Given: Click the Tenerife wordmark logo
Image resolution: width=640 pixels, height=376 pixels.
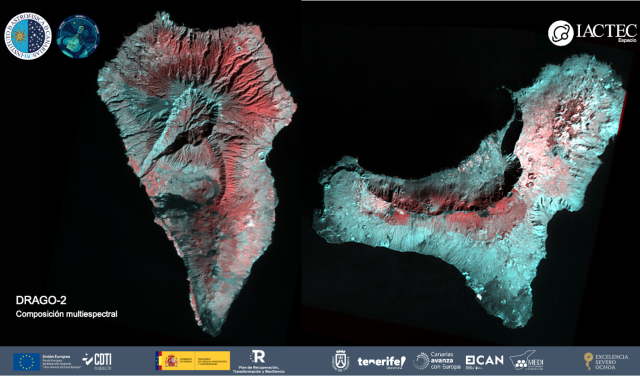Looking at the screenshot, I should (x=382, y=362).
